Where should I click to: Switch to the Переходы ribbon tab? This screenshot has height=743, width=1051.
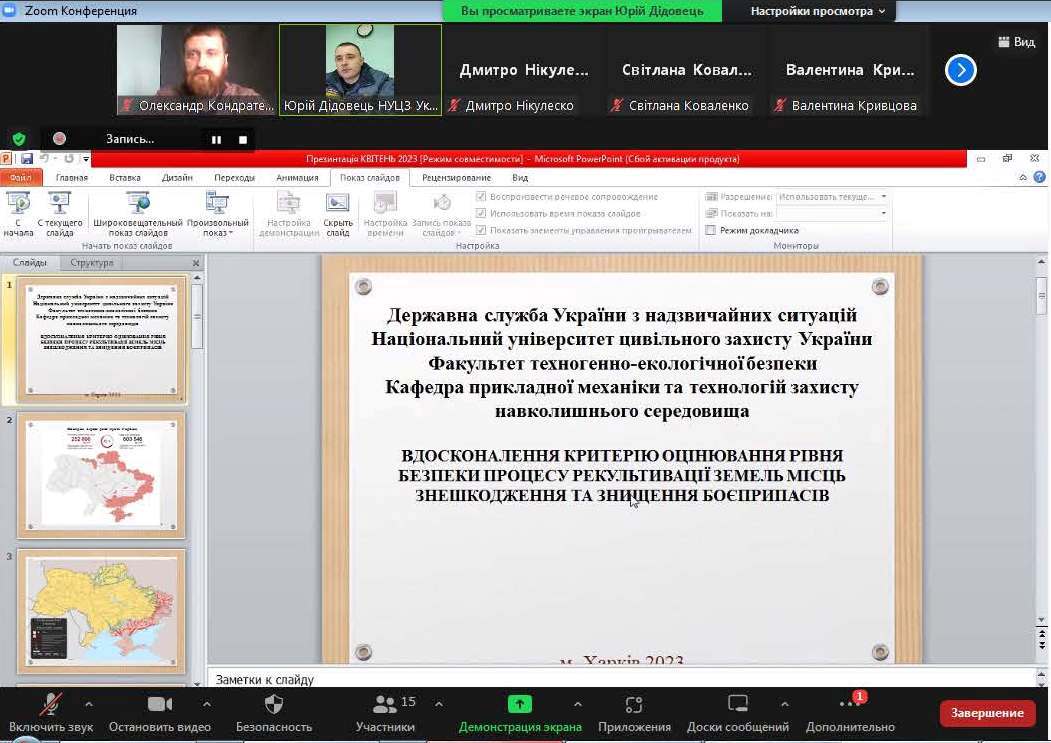point(234,178)
